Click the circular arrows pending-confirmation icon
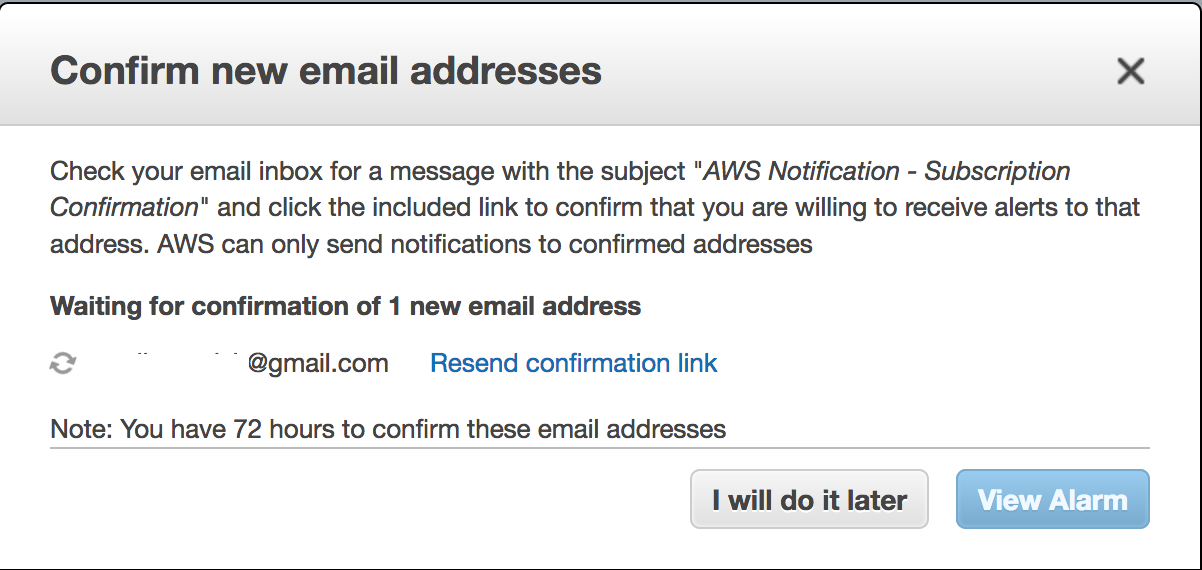 coord(63,364)
